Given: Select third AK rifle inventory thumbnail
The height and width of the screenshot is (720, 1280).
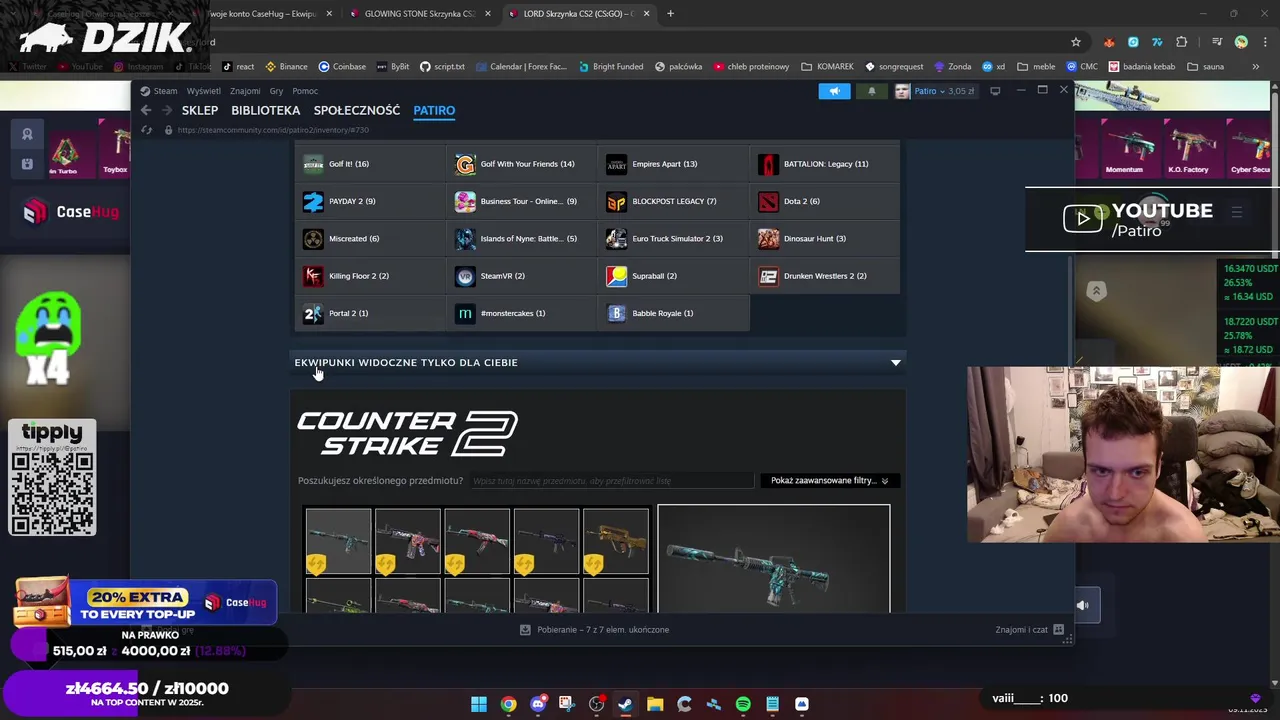Looking at the screenshot, I should click(477, 541).
